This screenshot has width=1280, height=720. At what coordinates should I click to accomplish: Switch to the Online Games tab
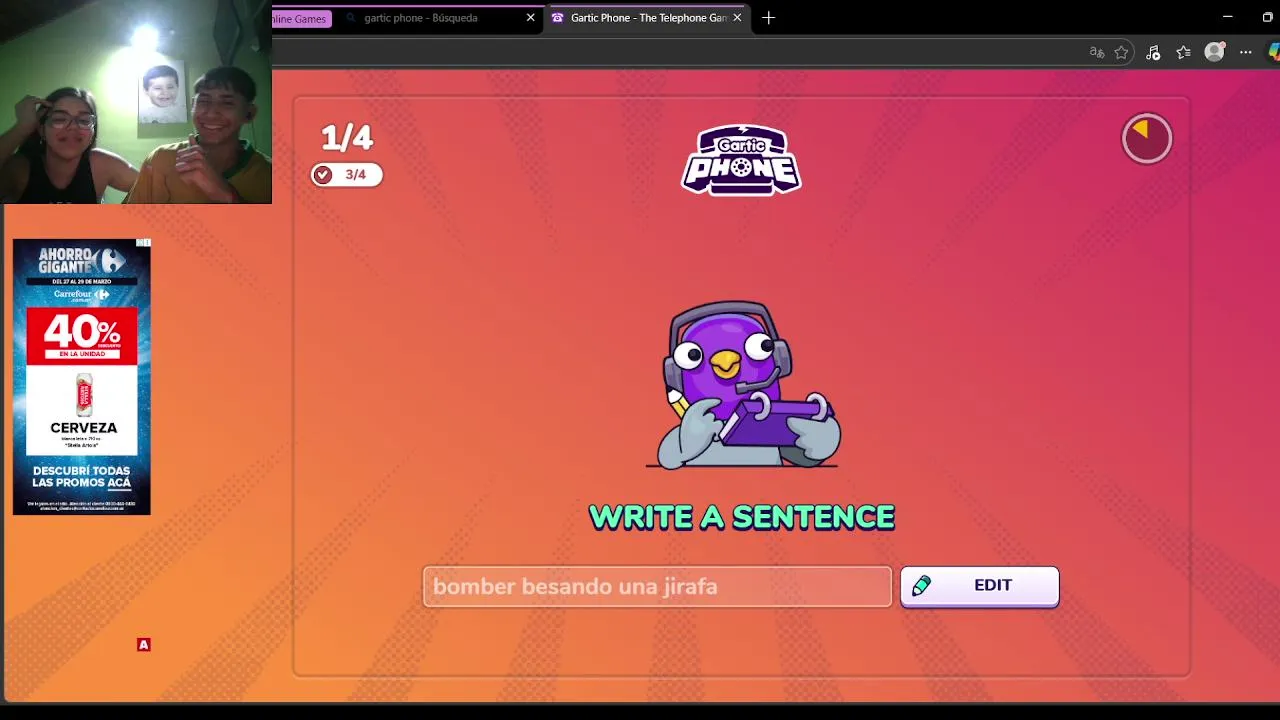(300, 18)
